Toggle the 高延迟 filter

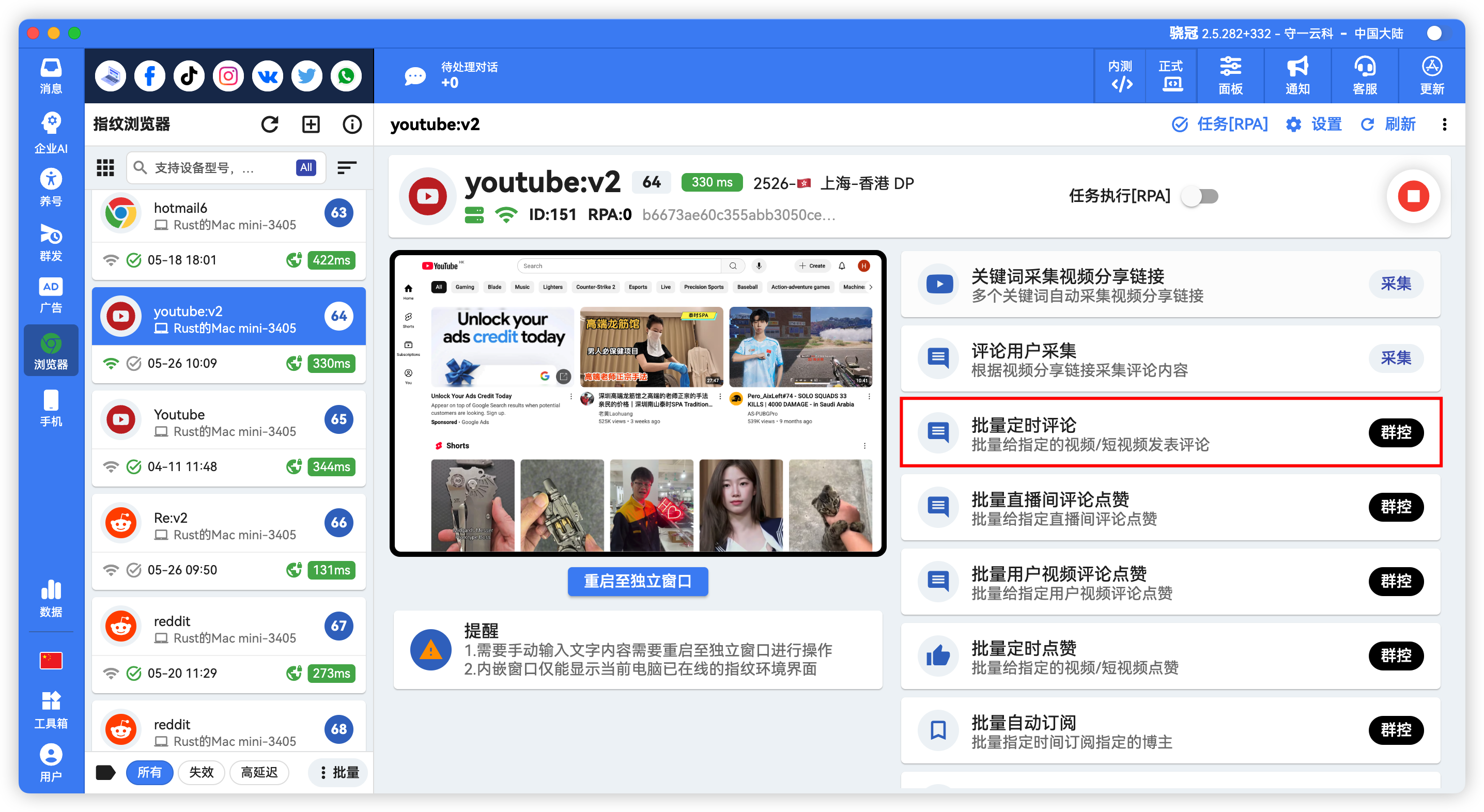259,772
